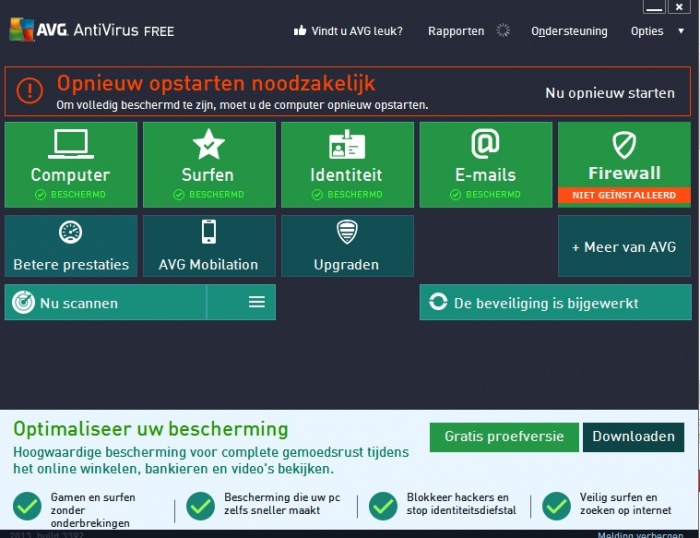Click BESCHERMD status under Identiteit
Screen dimensions: 700x538
pyautogui.click(x=347, y=195)
